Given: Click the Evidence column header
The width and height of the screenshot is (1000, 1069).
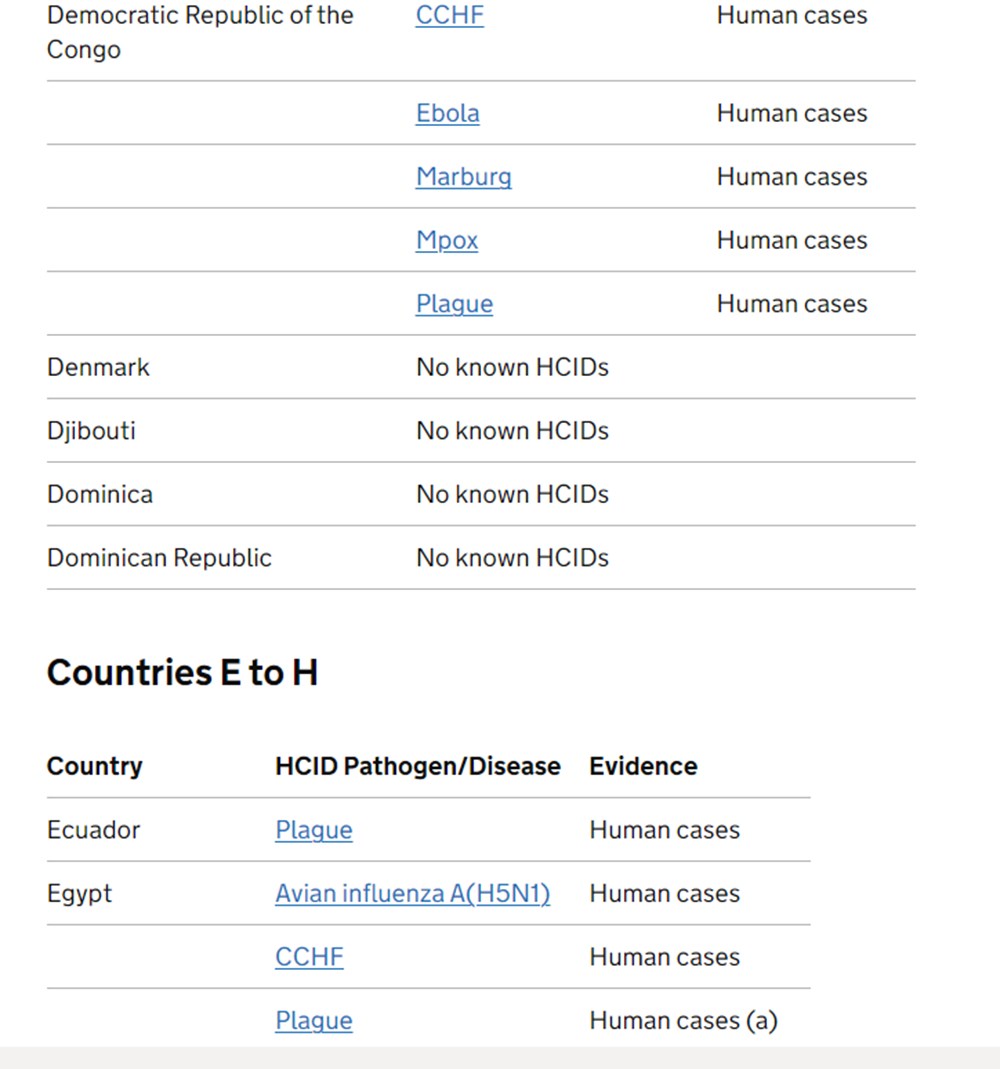Looking at the screenshot, I should coord(643,766).
